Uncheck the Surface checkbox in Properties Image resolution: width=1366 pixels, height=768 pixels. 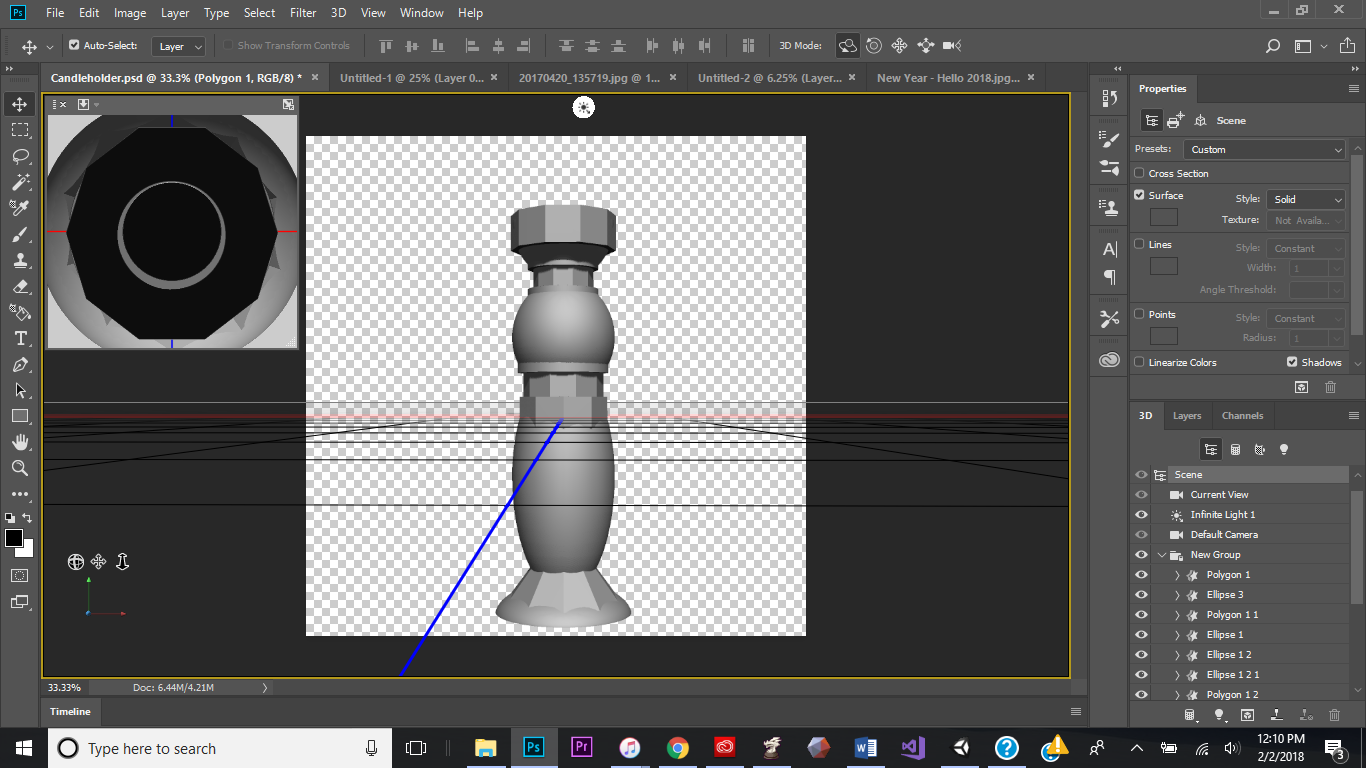tap(1138, 195)
